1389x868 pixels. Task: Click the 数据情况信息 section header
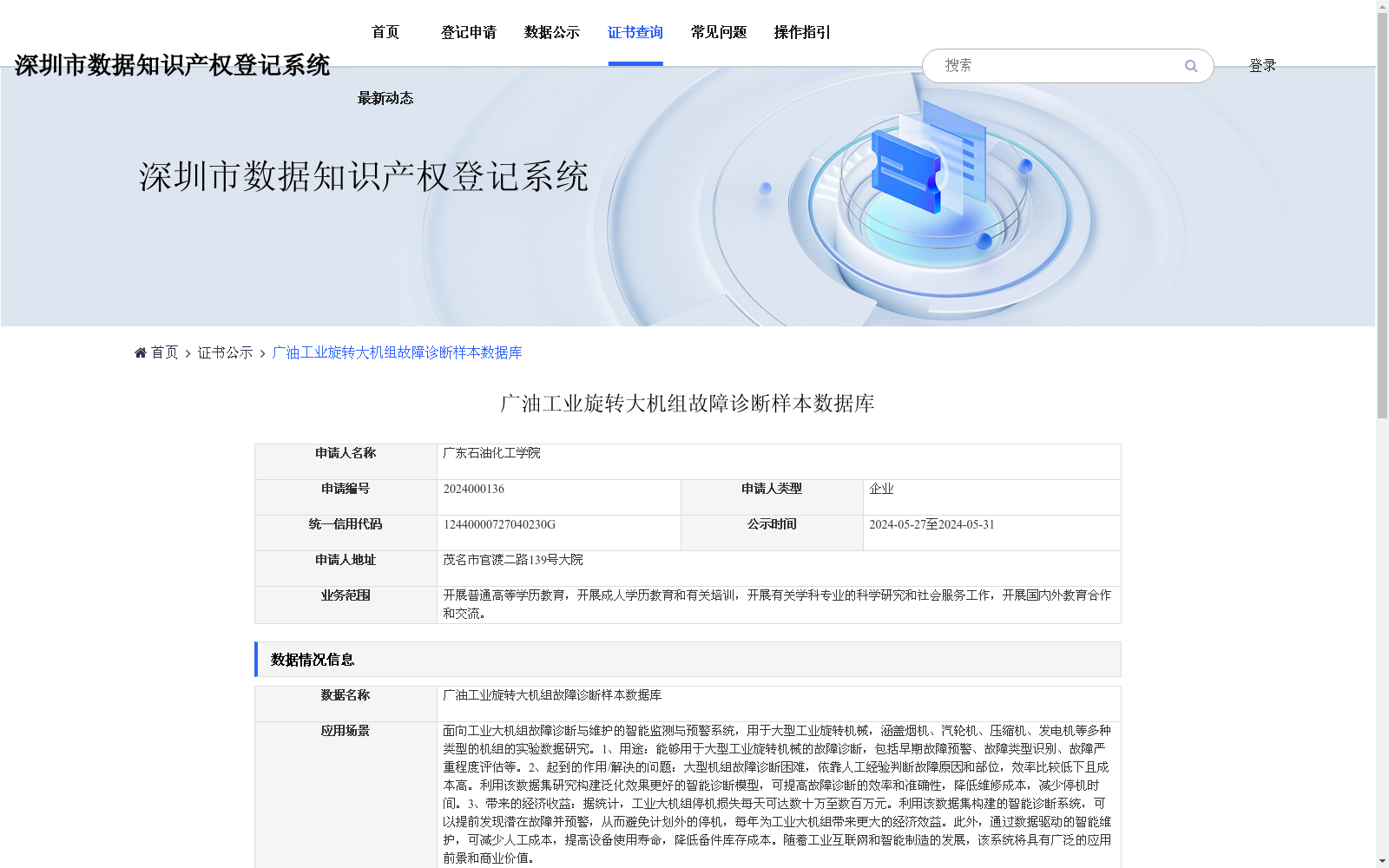tap(312, 661)
